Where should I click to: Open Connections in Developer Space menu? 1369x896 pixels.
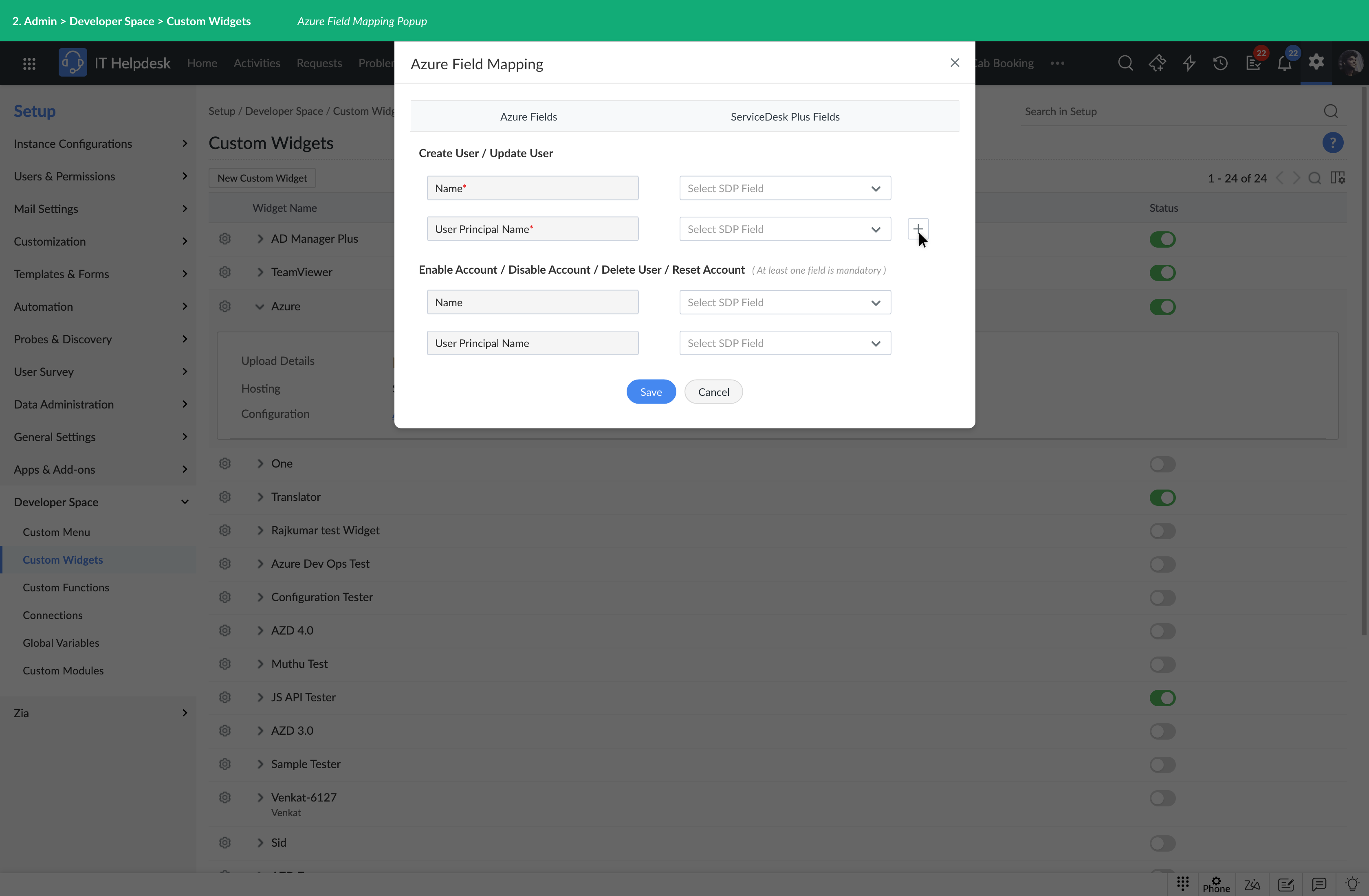tap(53, 615)
